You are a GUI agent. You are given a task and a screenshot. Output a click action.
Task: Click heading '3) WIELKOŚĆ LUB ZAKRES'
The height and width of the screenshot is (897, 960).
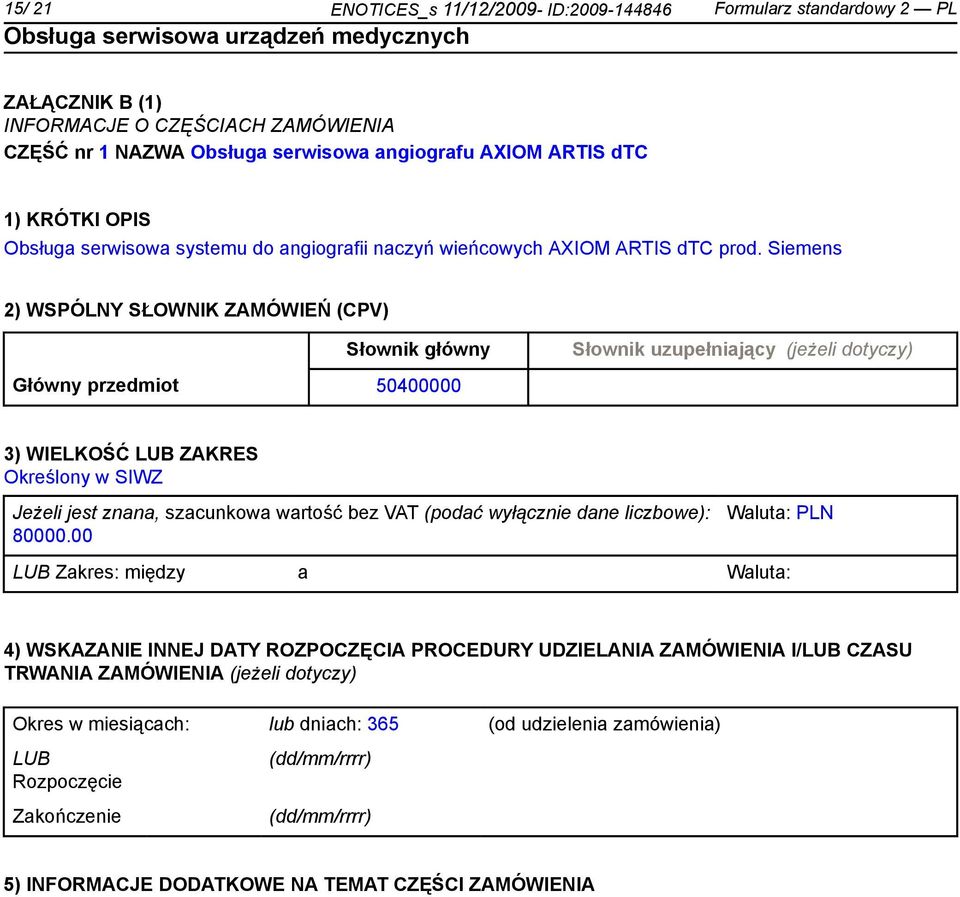click(x=131, y=454)
